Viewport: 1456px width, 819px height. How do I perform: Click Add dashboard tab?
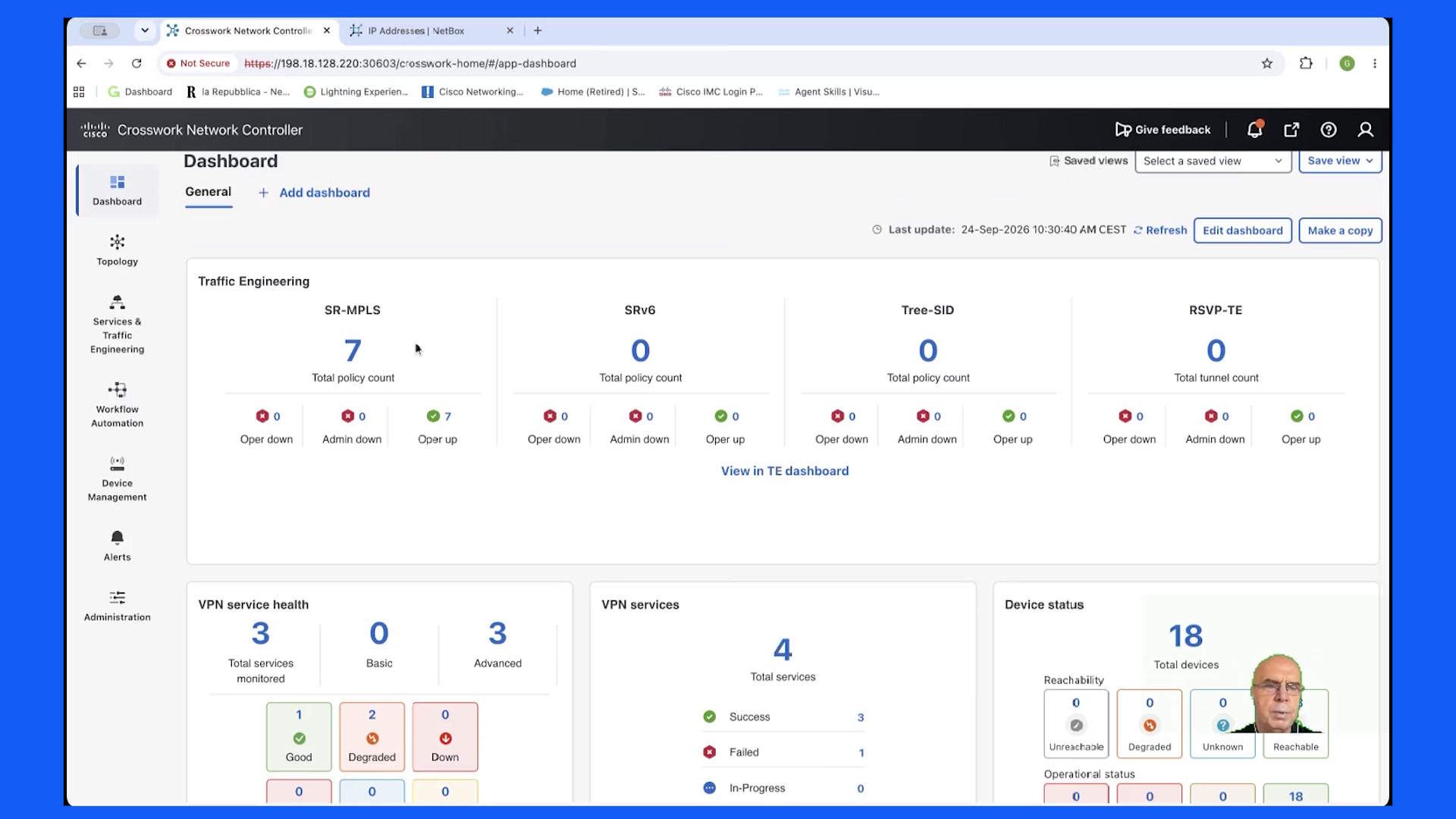pos(314,193)
